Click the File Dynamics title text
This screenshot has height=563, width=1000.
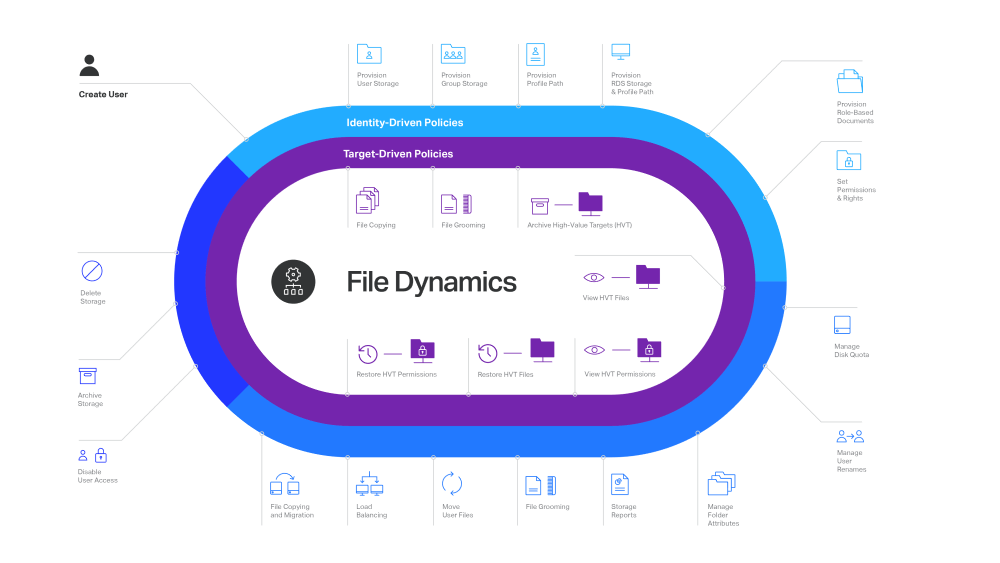coord(432,282)
